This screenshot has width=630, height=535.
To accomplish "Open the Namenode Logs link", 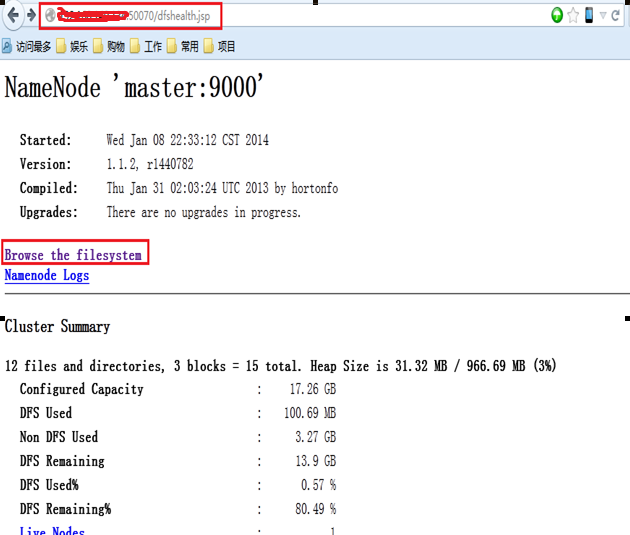I will [47, 275].
